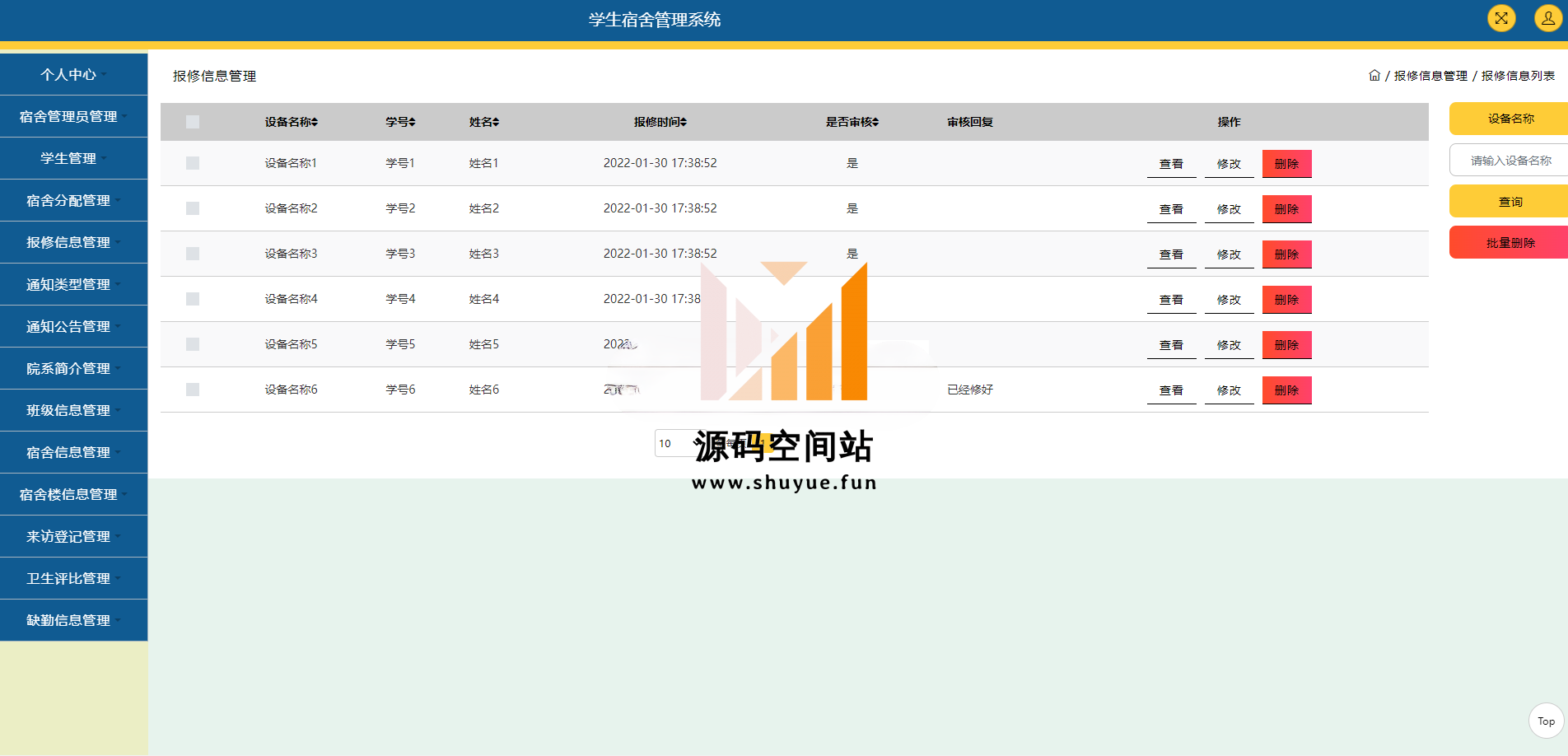Open 来访登记管理 in sidebar
1568x756 pixels.
(x=73, y=536)
